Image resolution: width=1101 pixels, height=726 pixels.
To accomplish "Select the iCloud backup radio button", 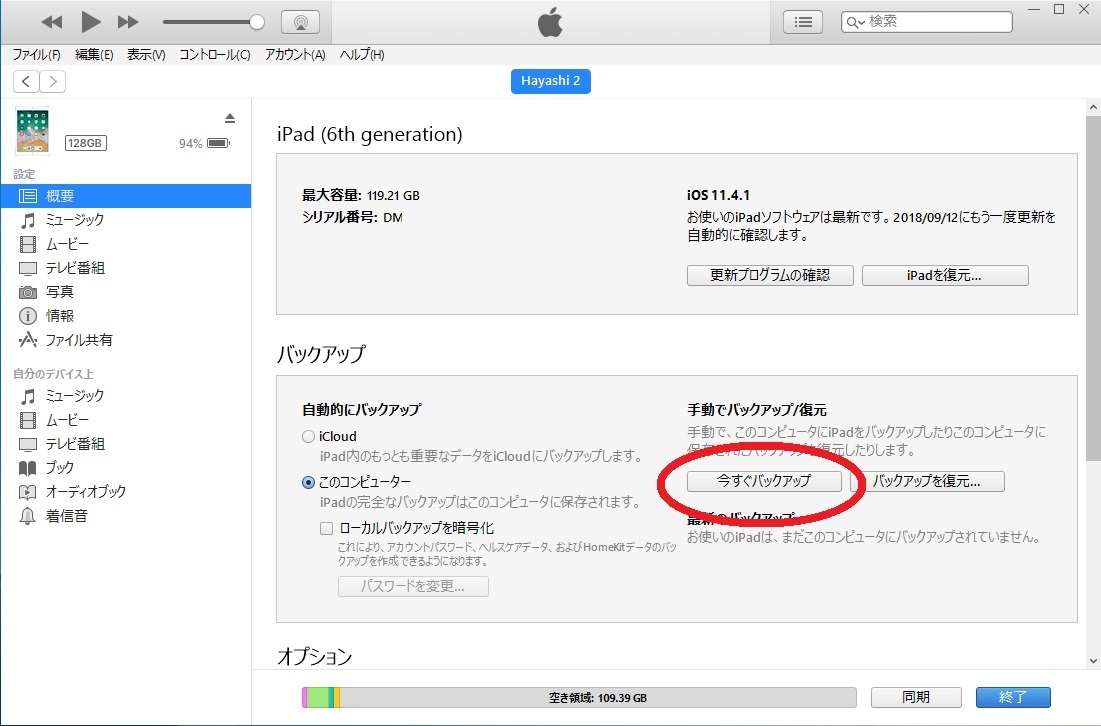I will point(308,437).
